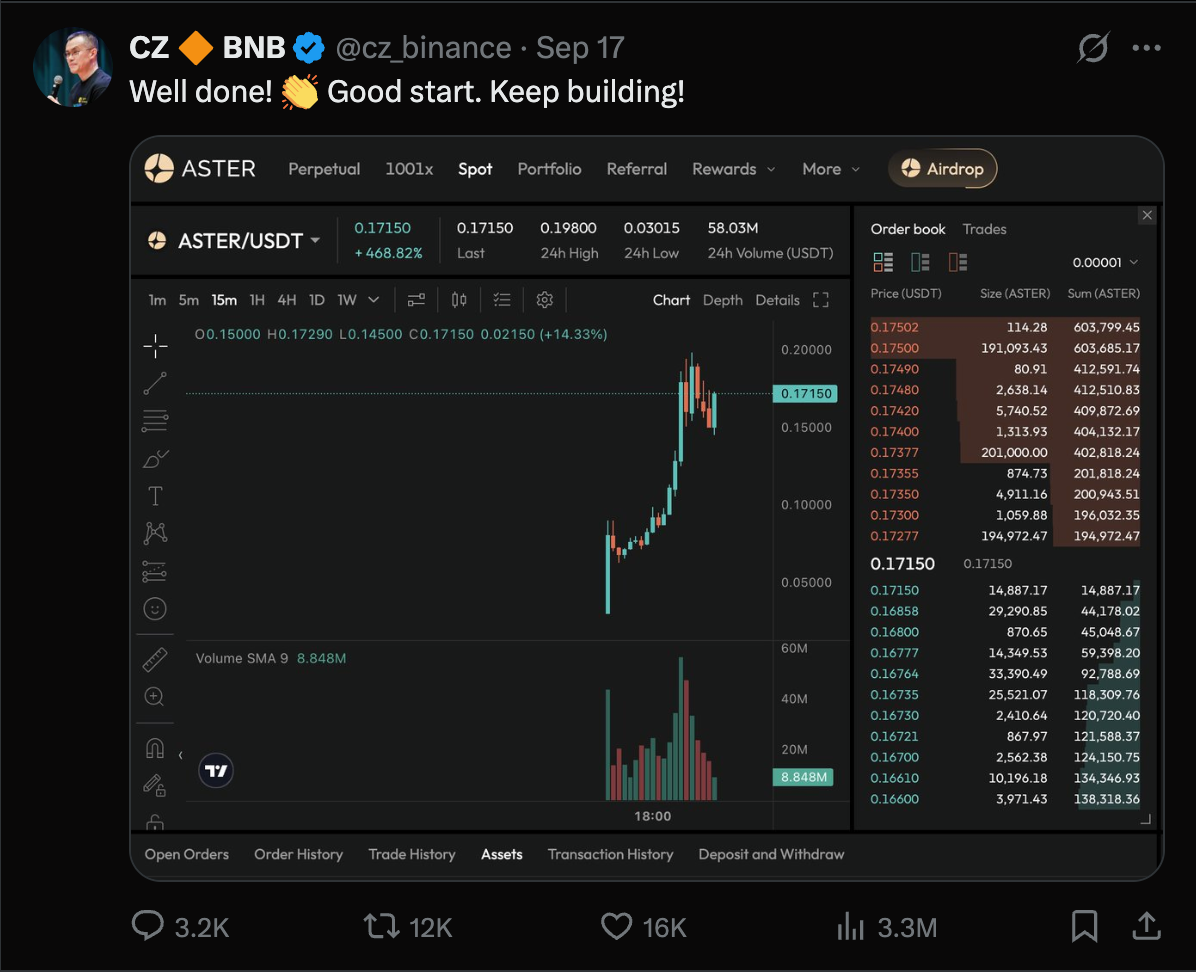Like the tweet with the heart icon
This screenshot has height=972, width=1196.
616,927
